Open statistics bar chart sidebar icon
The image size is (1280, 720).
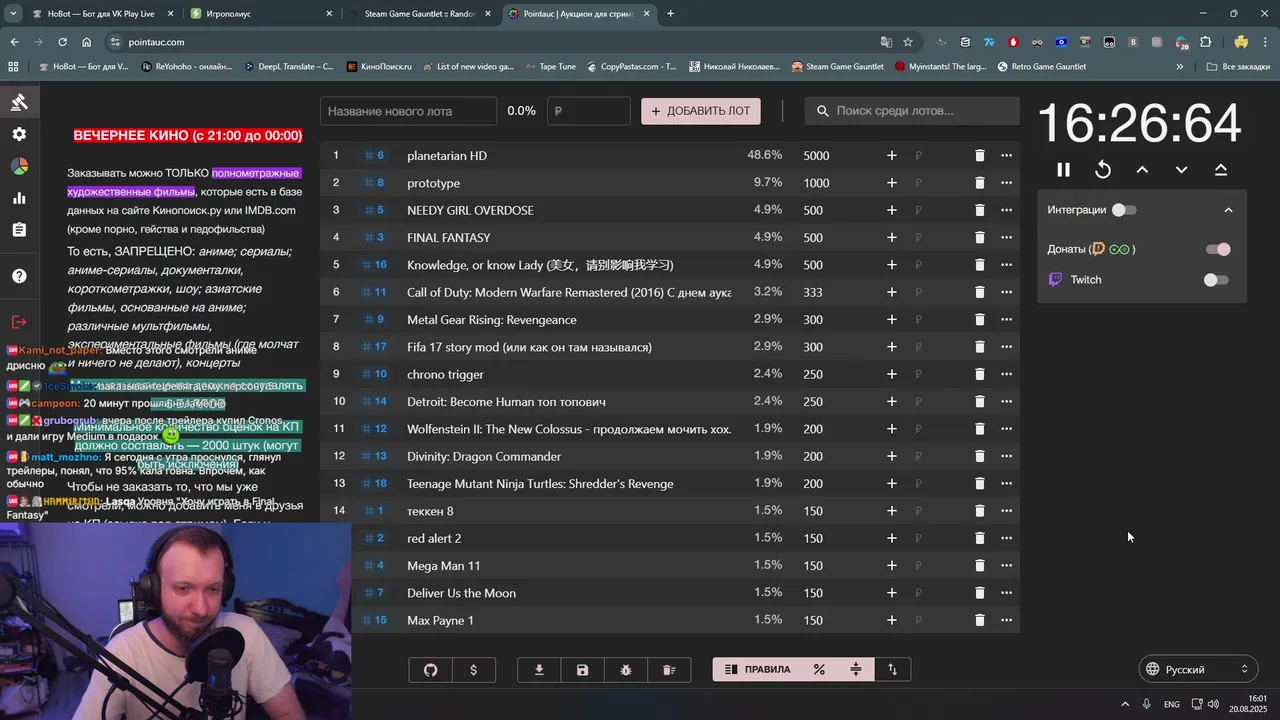pyautogui.click(x=19, y=198)
